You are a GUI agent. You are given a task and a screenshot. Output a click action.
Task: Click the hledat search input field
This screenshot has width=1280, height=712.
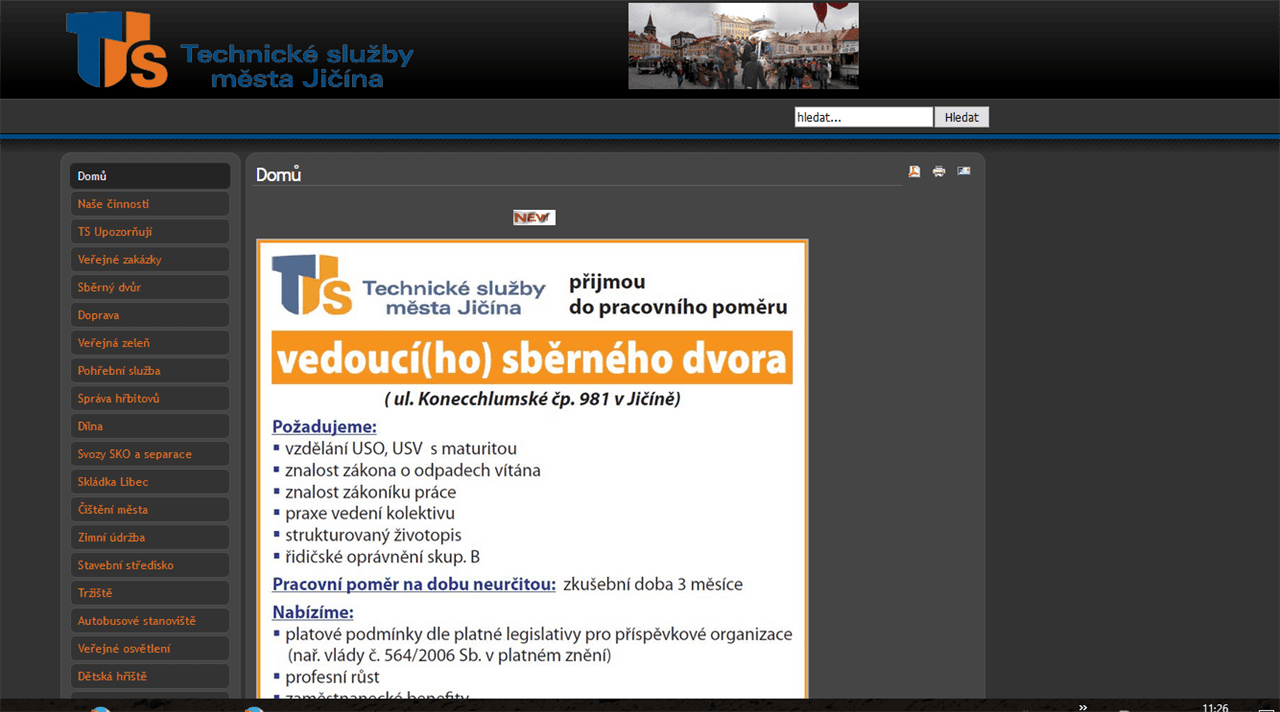click(x=863, y=117)
